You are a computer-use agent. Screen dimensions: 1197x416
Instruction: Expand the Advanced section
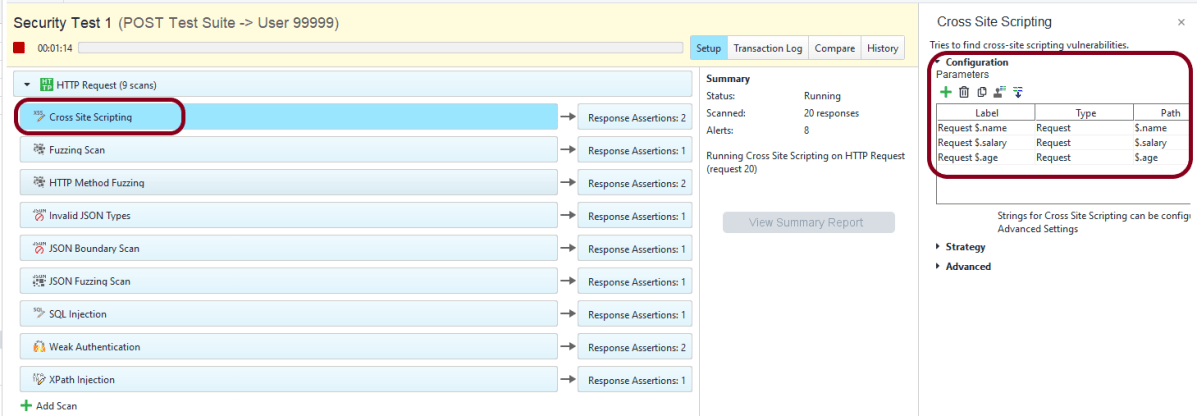tap(938, 267)
